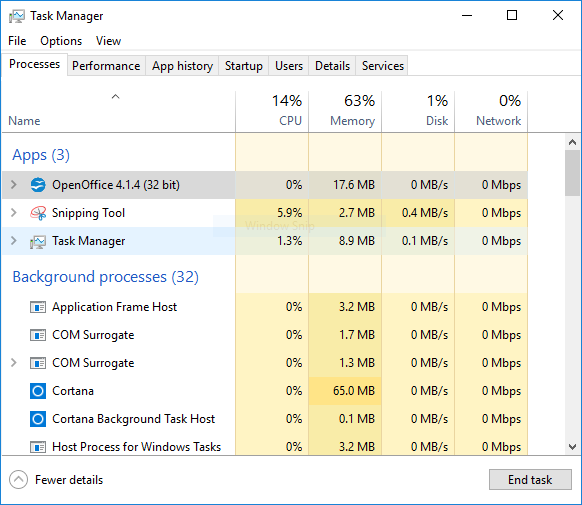Image resolution: width=582 pixels, height=505 pixels.
Task: Click the Apps (3) group heading
Action: 41,155
